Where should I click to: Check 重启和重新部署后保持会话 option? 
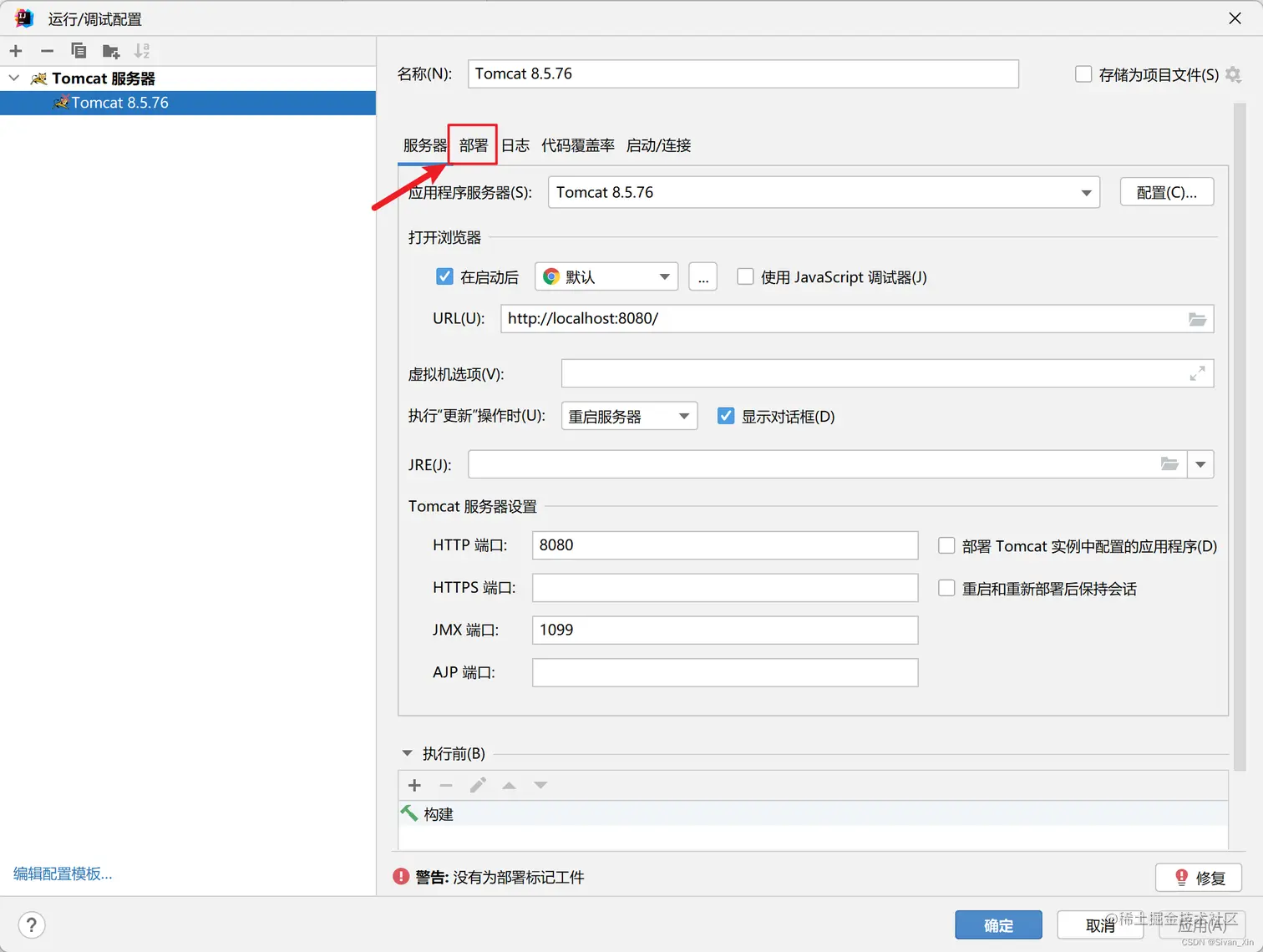[x=946, y=588]
